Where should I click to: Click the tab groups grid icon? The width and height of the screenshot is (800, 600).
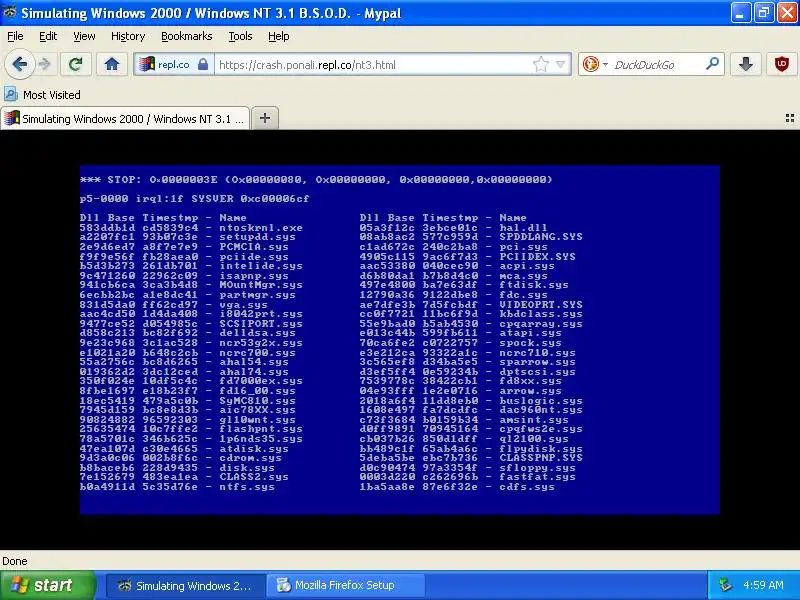tap(790, 118)
